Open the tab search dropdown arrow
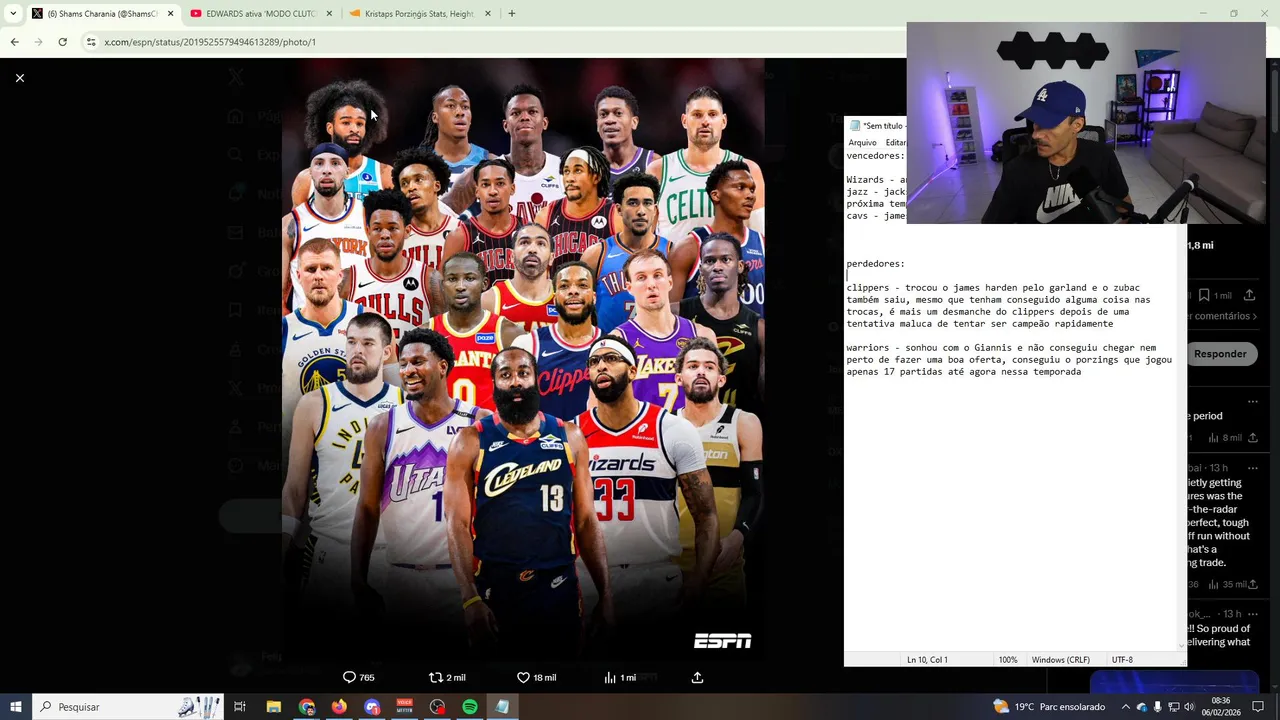Viewport: 1280px width, 720px height. click(13, 13)
